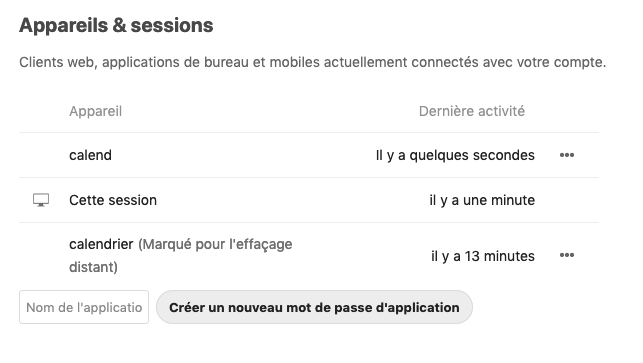Screen dimensions: 643x363
Task: Click the word Appareils in the heading
Action: tap(64, 25)
